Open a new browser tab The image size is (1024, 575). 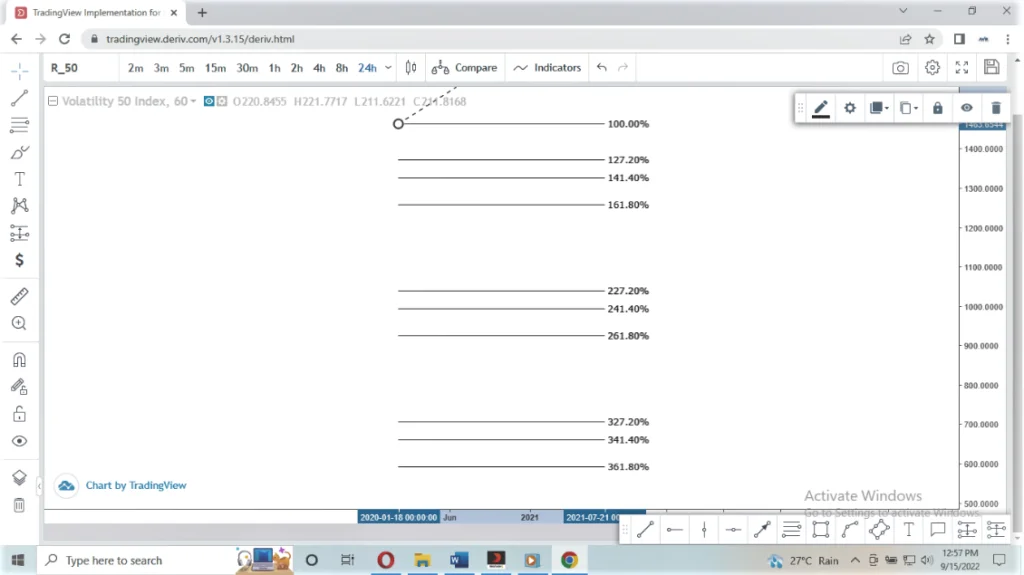pyautogui.click(x=202, y=12)
